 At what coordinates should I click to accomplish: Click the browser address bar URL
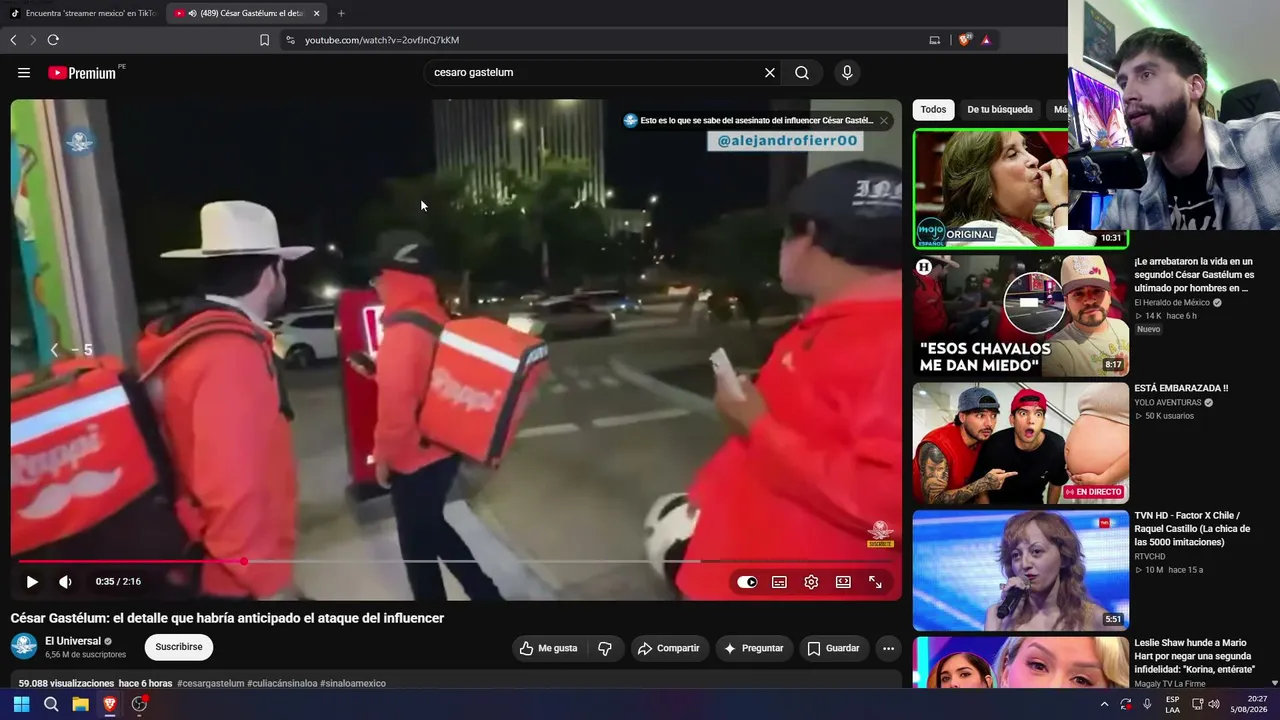point(382,40)
